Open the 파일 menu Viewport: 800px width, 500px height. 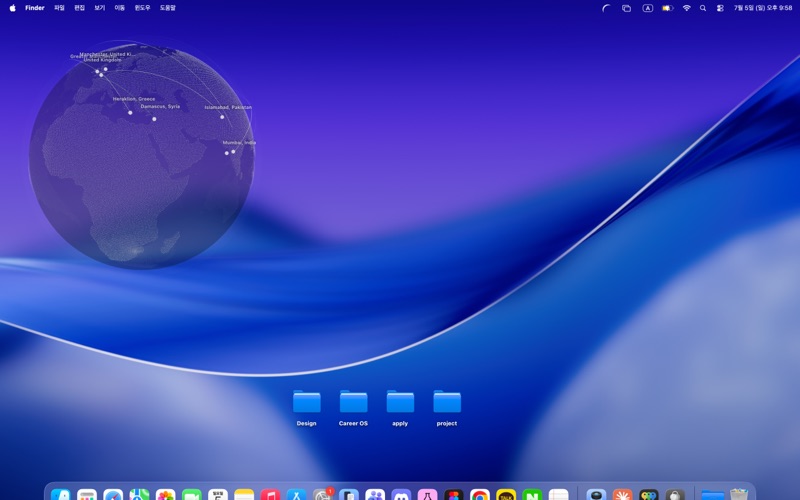(59, 8)
